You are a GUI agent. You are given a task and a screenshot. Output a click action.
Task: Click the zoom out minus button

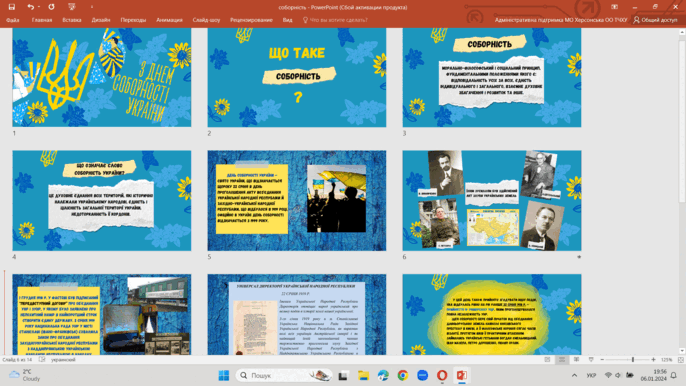click(602, 360)
